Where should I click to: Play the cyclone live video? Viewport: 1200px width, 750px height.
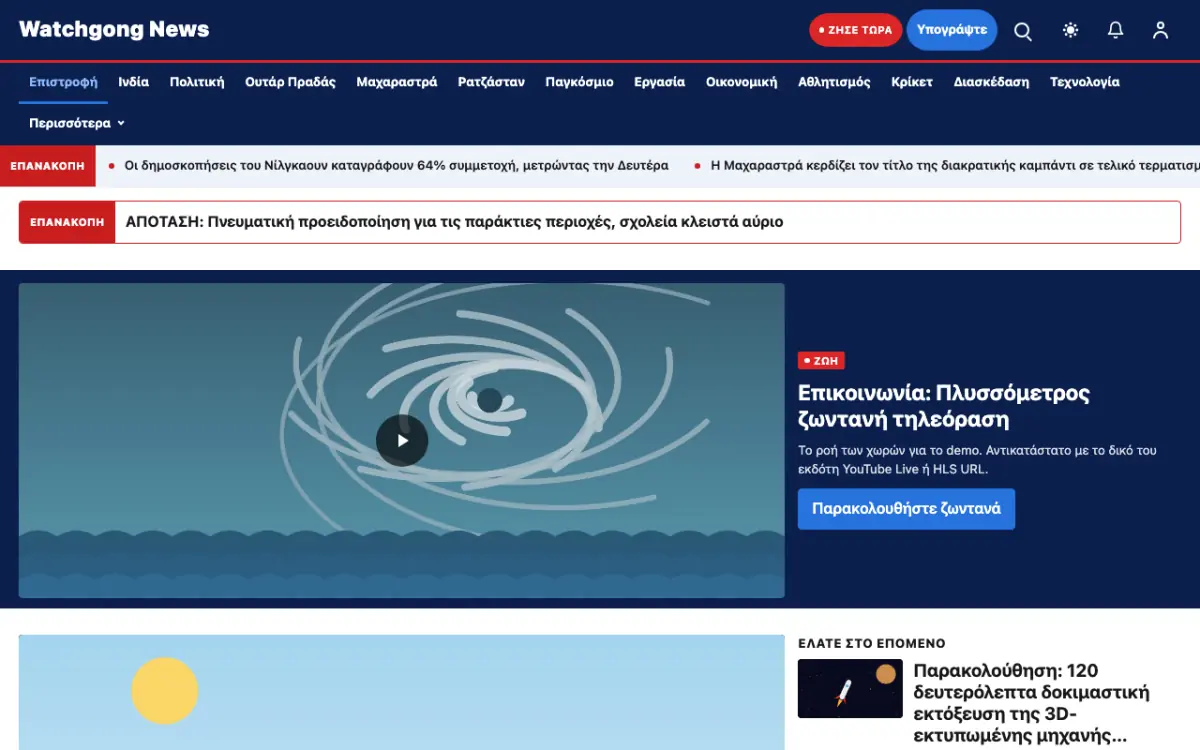(x=402, y=440)
